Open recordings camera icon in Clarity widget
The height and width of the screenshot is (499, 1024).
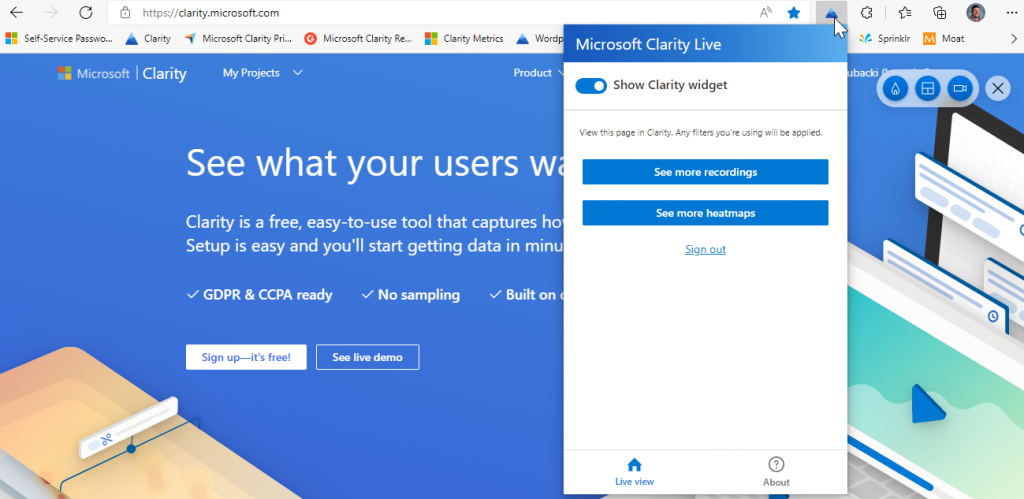pos(959,89)
